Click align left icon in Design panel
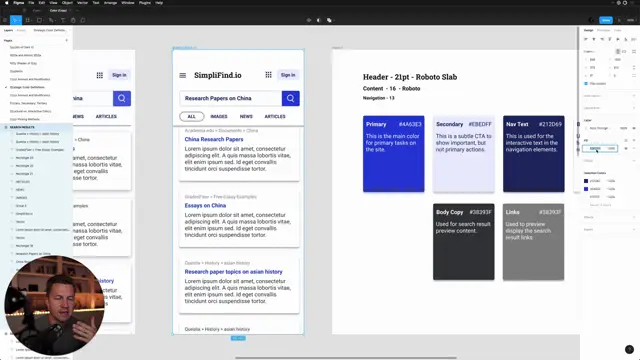640x360 pixels. (586, 39)
